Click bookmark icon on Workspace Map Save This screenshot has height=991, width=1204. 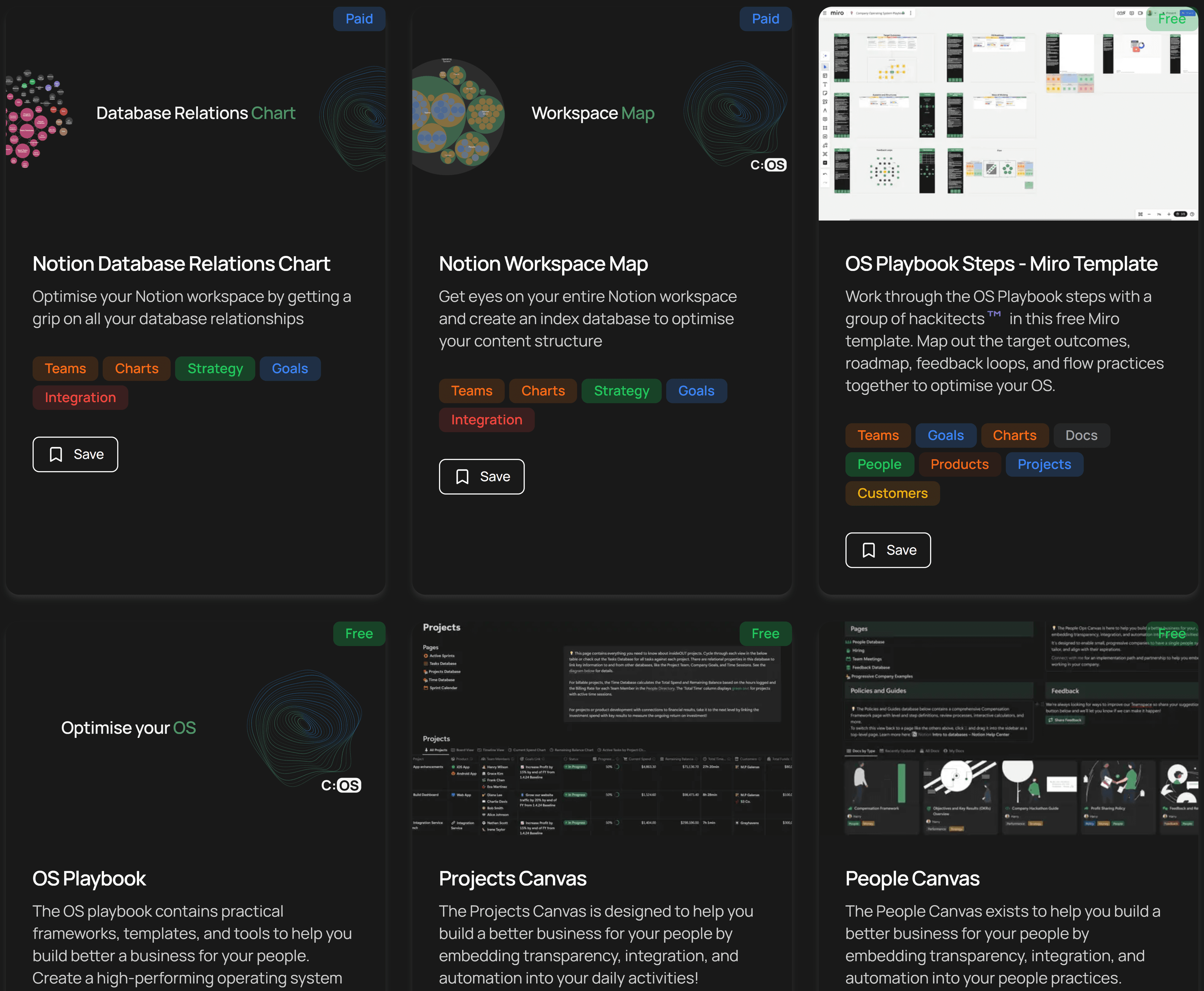(462, 477)
